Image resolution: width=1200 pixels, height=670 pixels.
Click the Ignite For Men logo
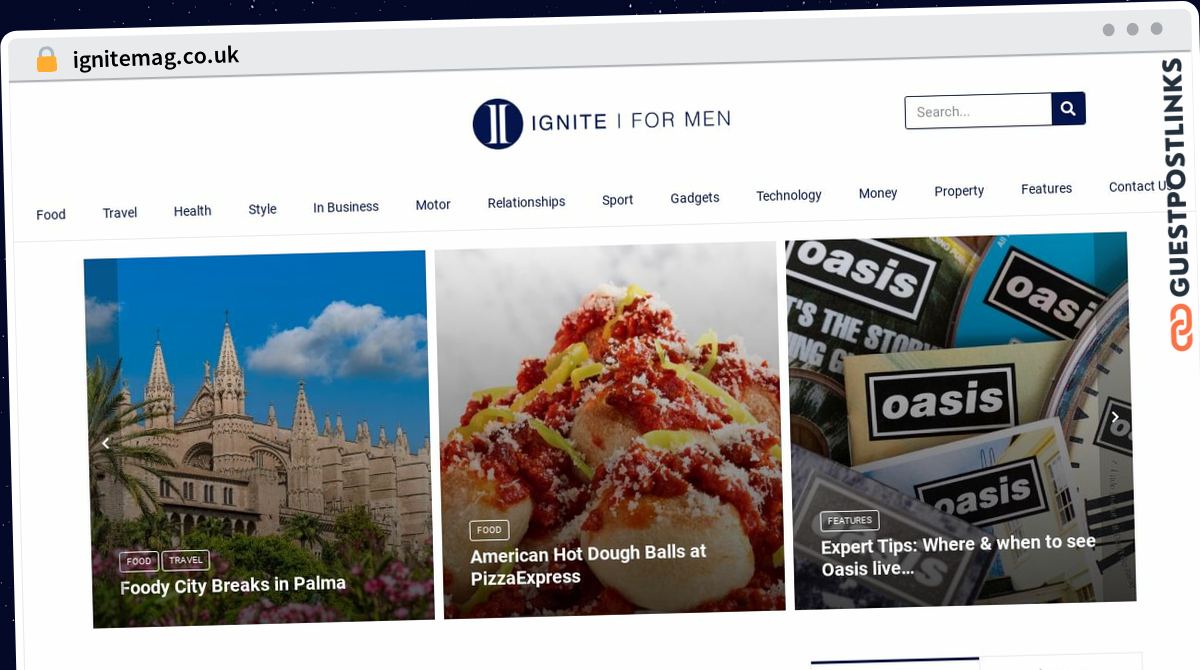pyautogui.click(x=601, y=122)
